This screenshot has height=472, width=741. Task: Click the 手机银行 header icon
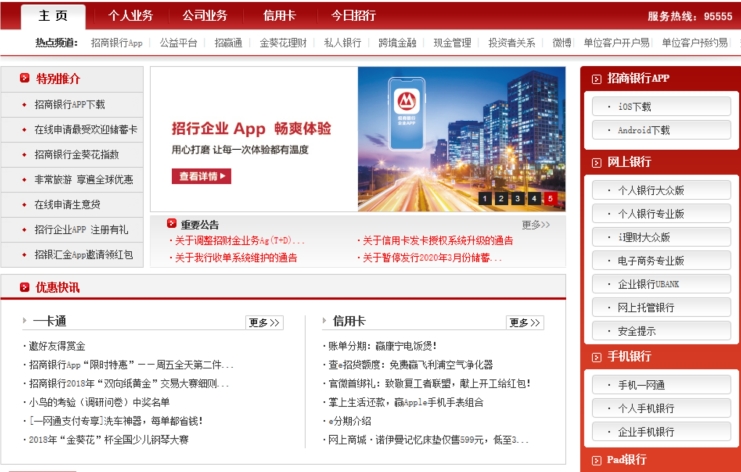596,357
